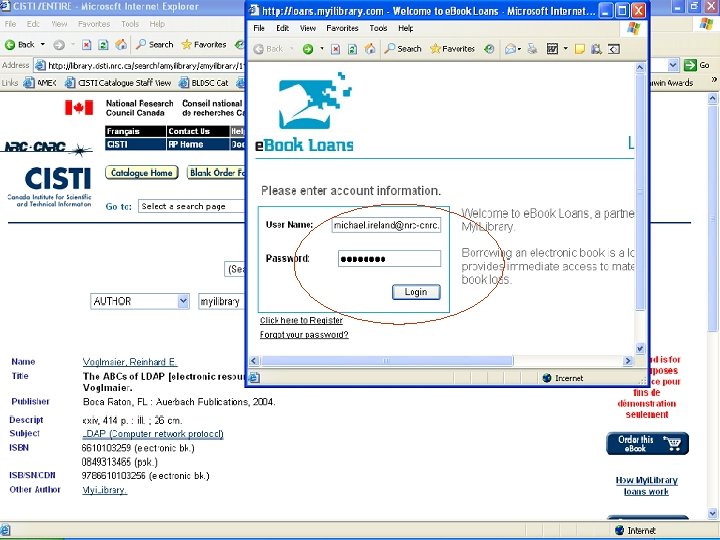720x540 pixels.
Task: Click Refresh icon in eBook Loans toolbar
Action: click(352, 49)
